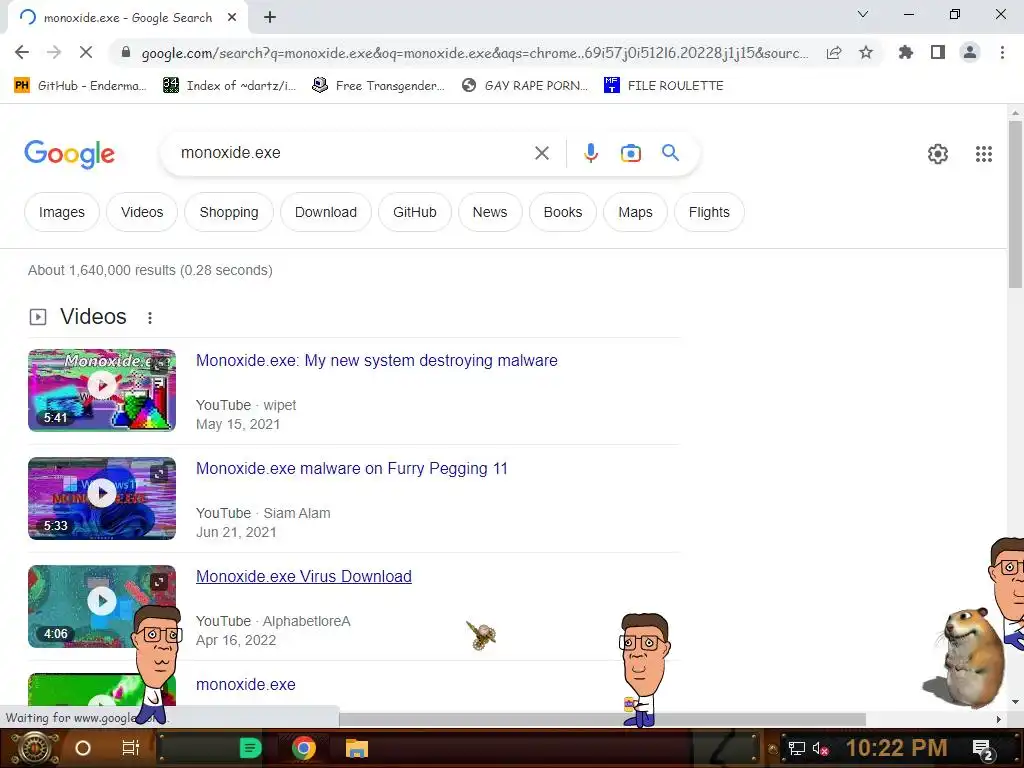Toggle the Chrome side panel icon
Viewport: 1024px width, 768px height.
click(x=938, y=52)
